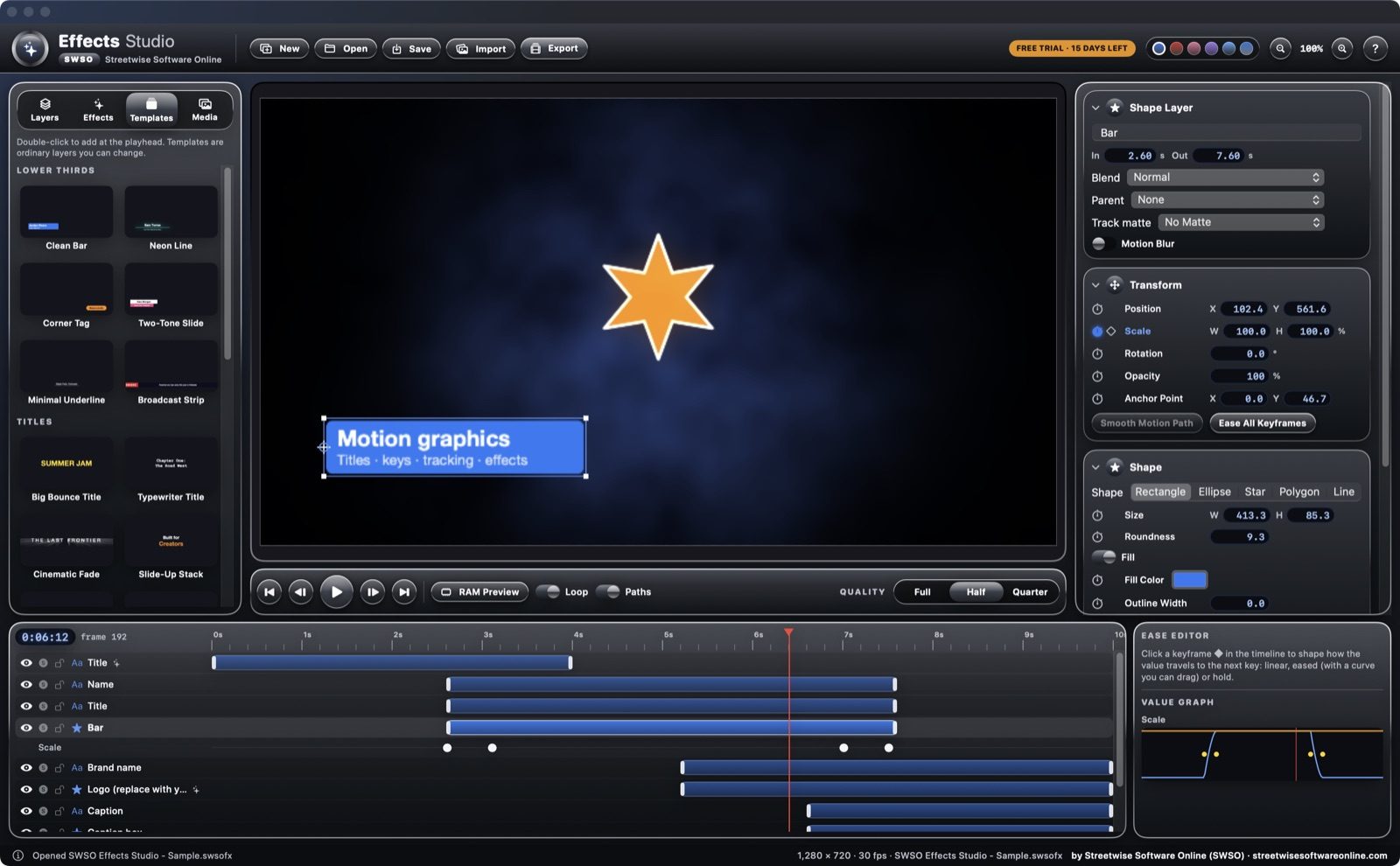Viewport: 1400px width, 866px height.
Task: Click the Position stopwatch keyframe icon
Action: point(1097,309)
